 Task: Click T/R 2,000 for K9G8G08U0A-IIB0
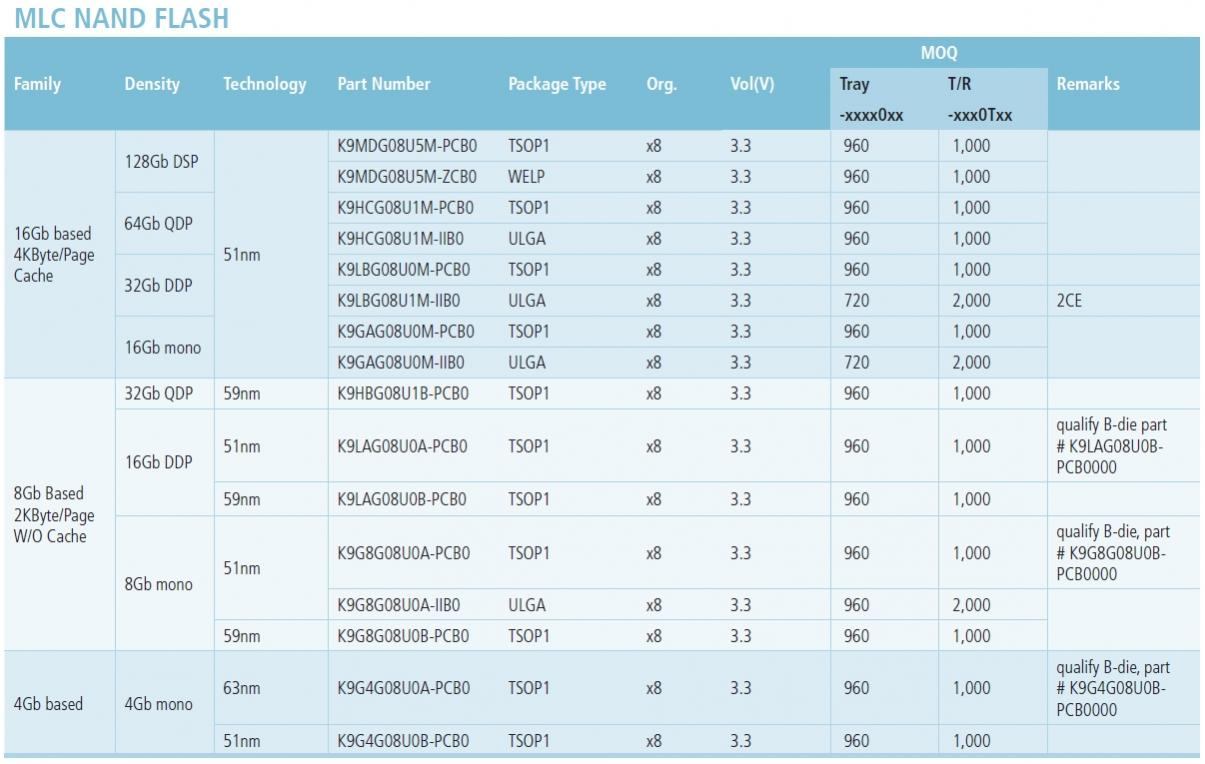(x=970, y=605)
